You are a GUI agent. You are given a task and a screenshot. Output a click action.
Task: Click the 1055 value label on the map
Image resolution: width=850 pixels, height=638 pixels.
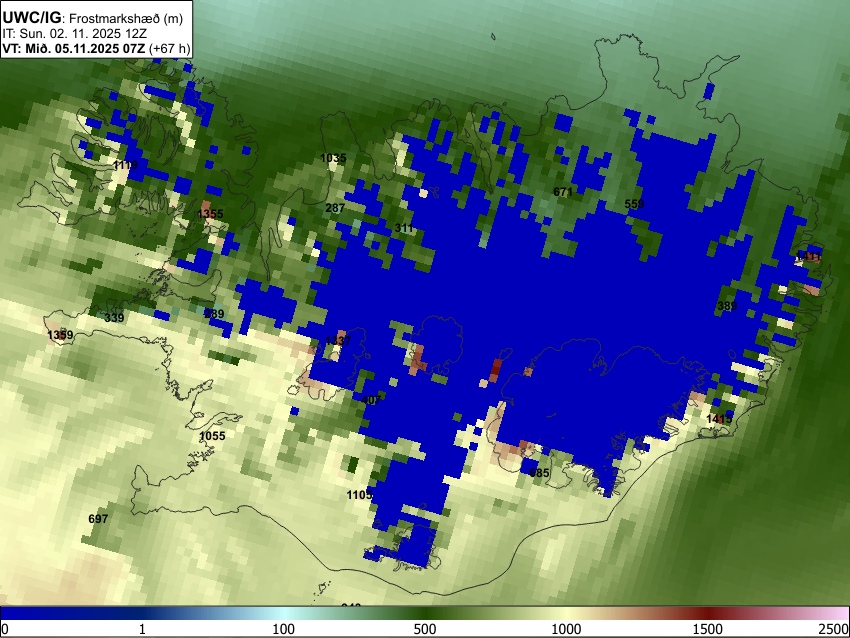tap(212, 436)
